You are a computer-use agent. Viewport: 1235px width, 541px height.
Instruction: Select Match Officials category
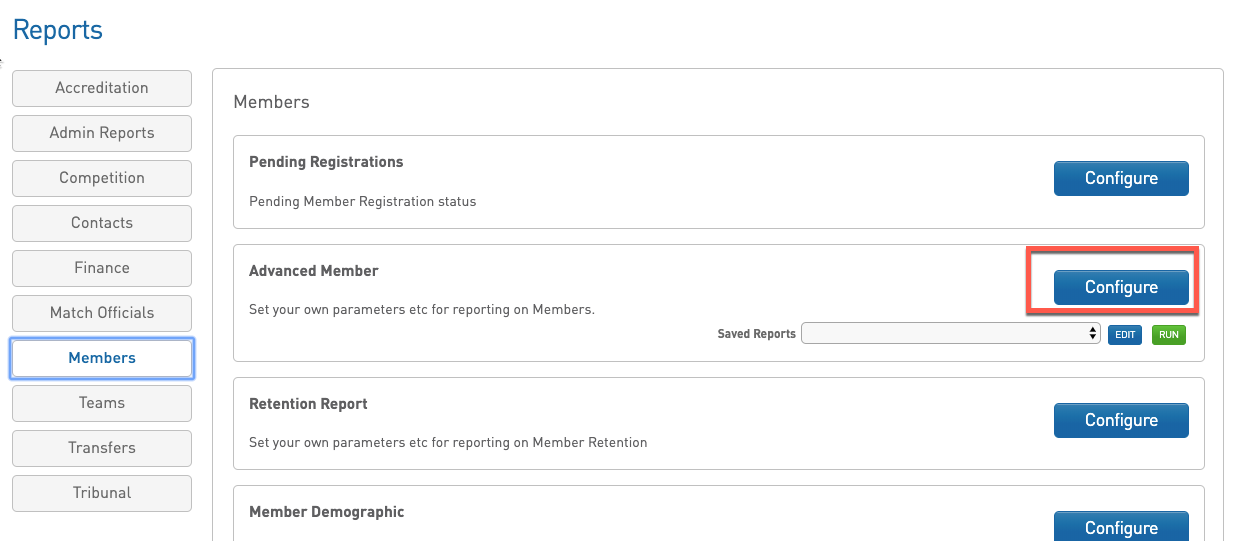(102, 313)
